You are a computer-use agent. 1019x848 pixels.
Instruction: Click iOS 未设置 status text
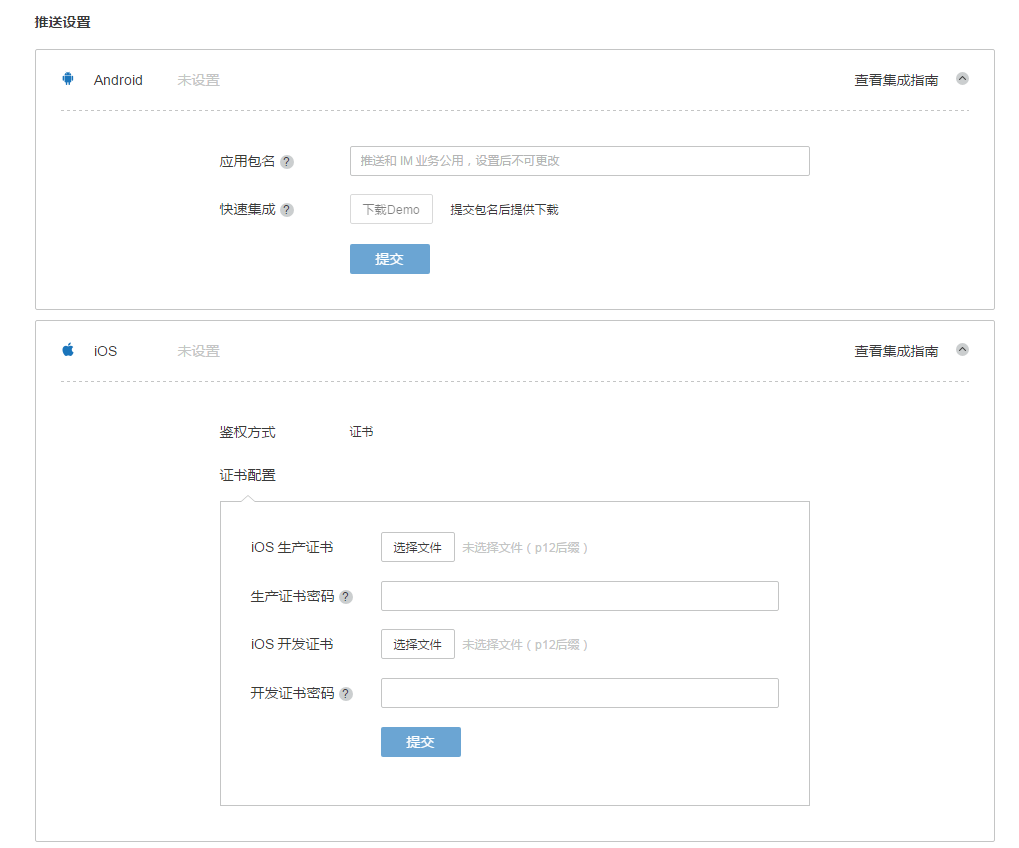click(198, 351)
